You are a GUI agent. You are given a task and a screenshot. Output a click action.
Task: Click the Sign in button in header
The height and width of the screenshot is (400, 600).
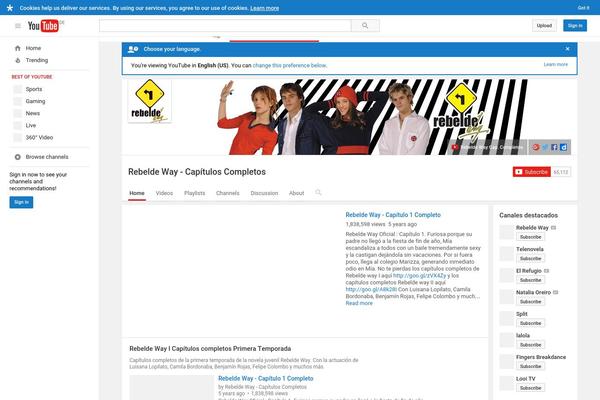coord(575,26)
